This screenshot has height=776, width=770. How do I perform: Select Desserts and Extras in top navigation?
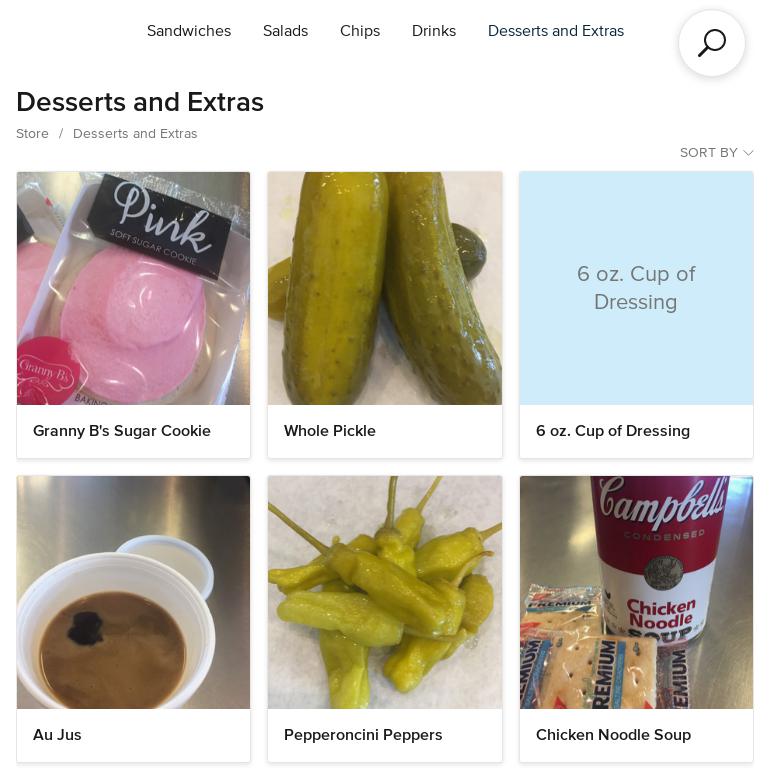[556, 31]
